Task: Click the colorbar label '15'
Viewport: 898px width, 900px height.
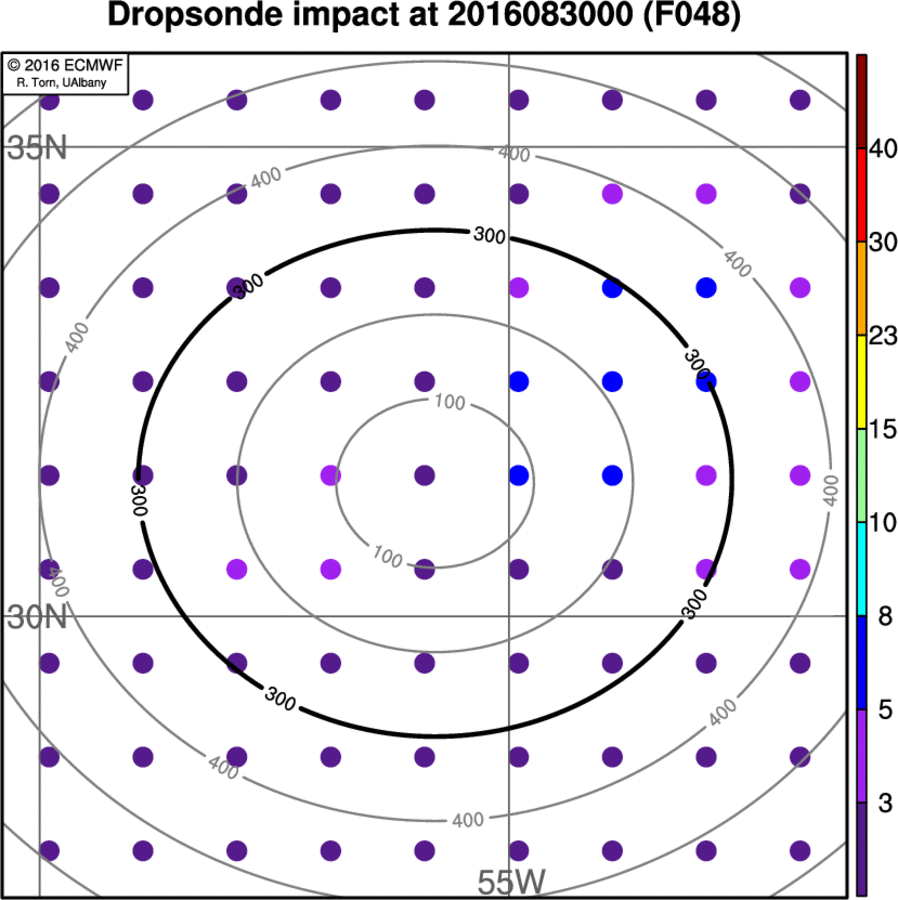Action: pos(883,429)
